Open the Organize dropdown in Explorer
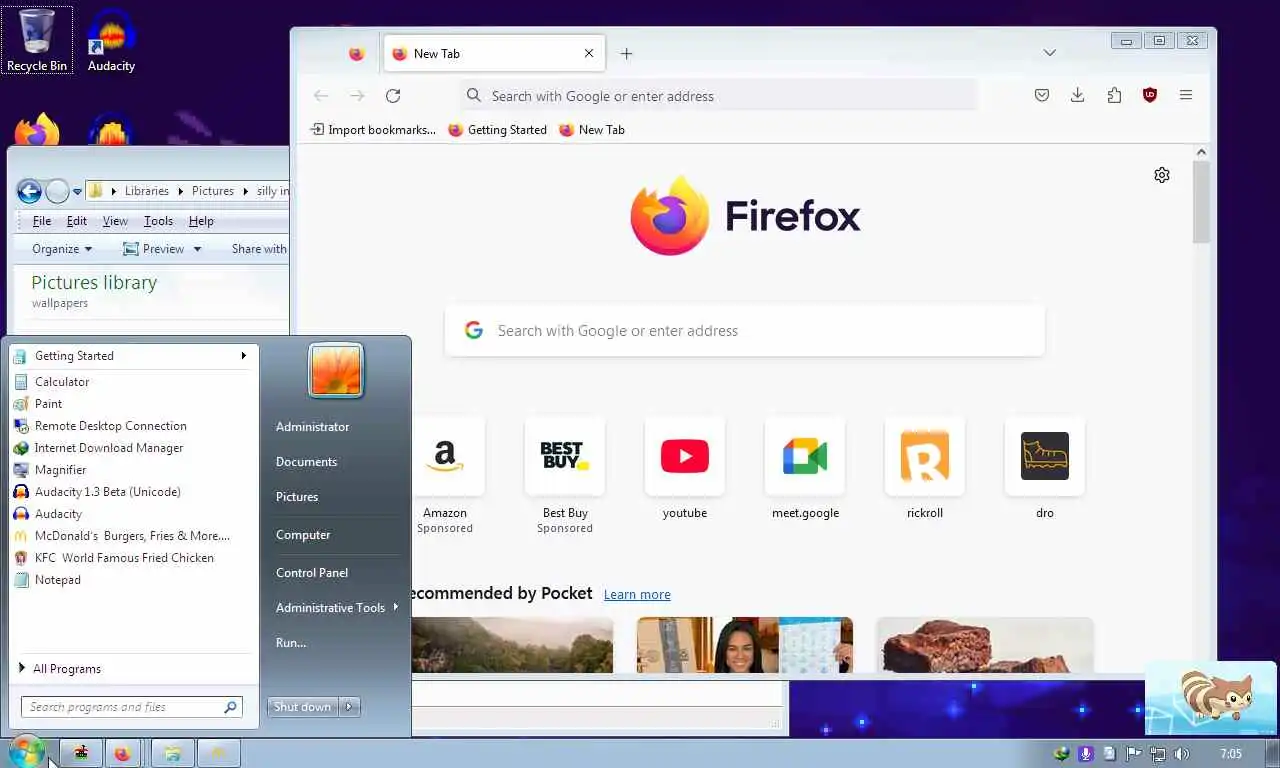The height and width of the screenshot is (768, 1280). [x=62, y=249]
